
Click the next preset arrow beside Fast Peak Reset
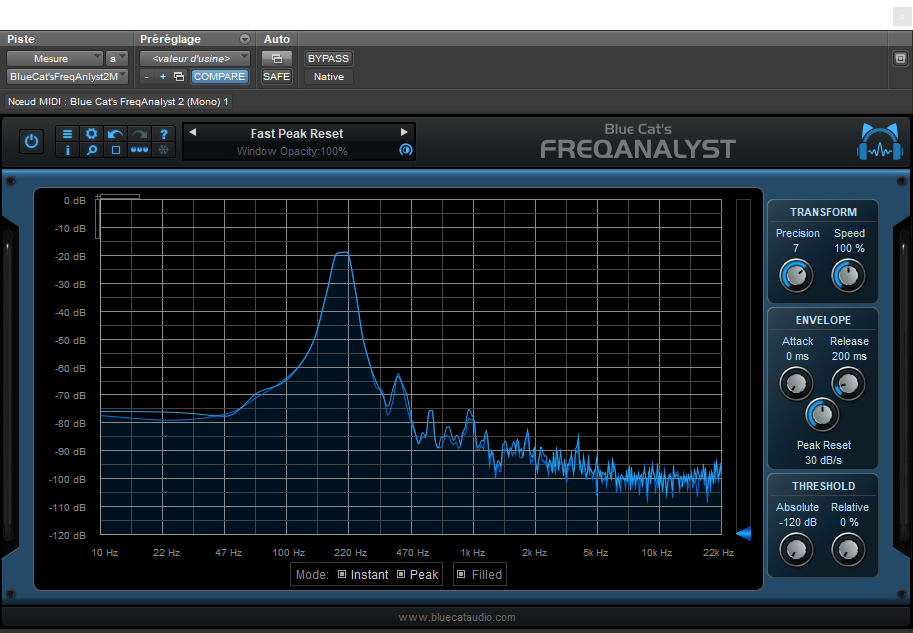click(x=404, y=131)
